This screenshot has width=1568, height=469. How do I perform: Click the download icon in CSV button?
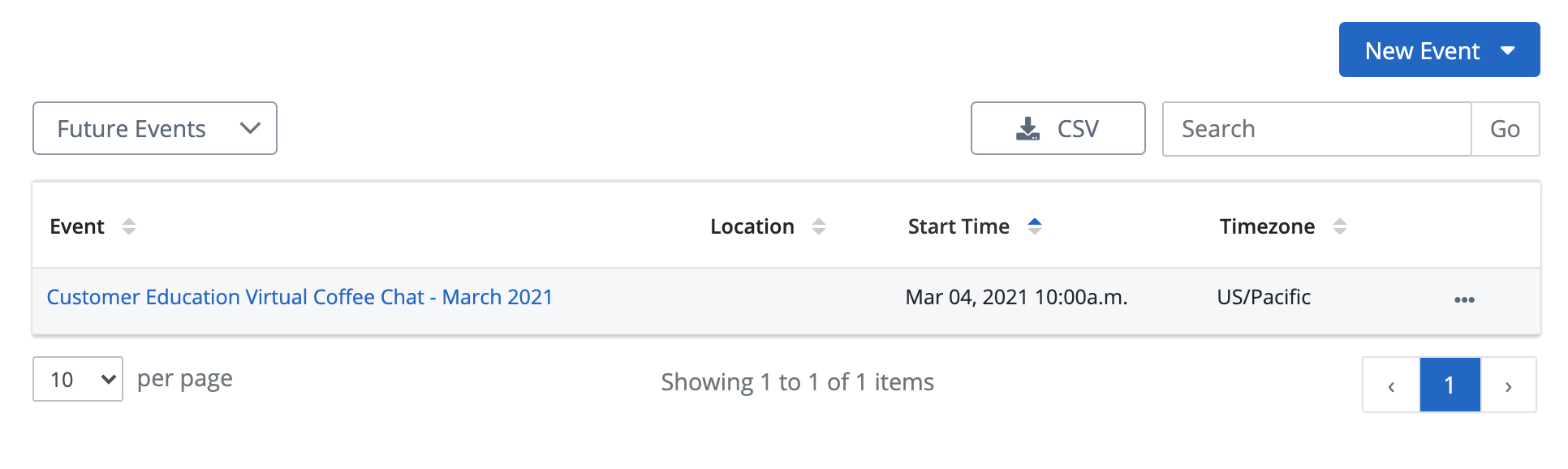point(1027,128)
